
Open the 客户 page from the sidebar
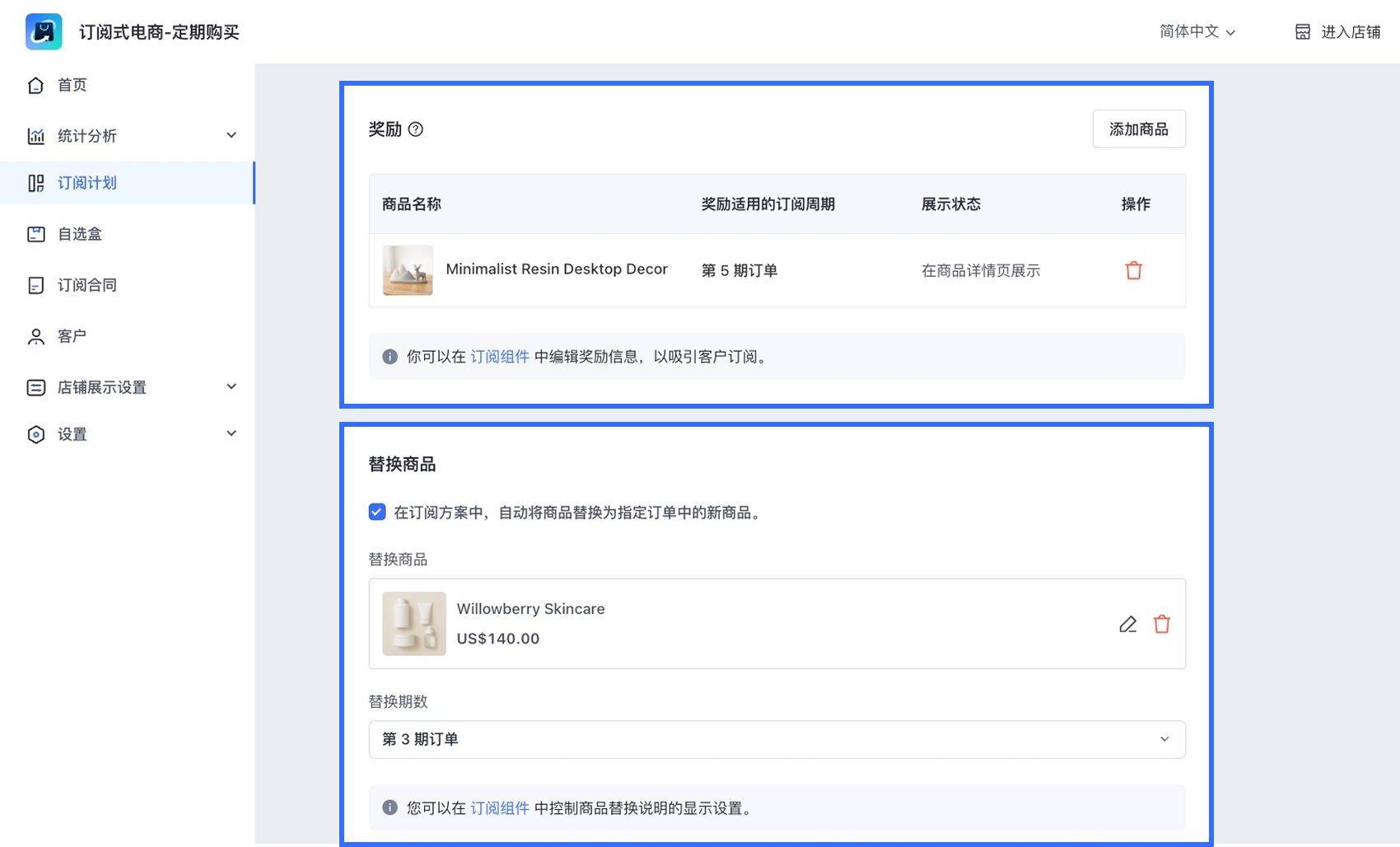point(72,336)
